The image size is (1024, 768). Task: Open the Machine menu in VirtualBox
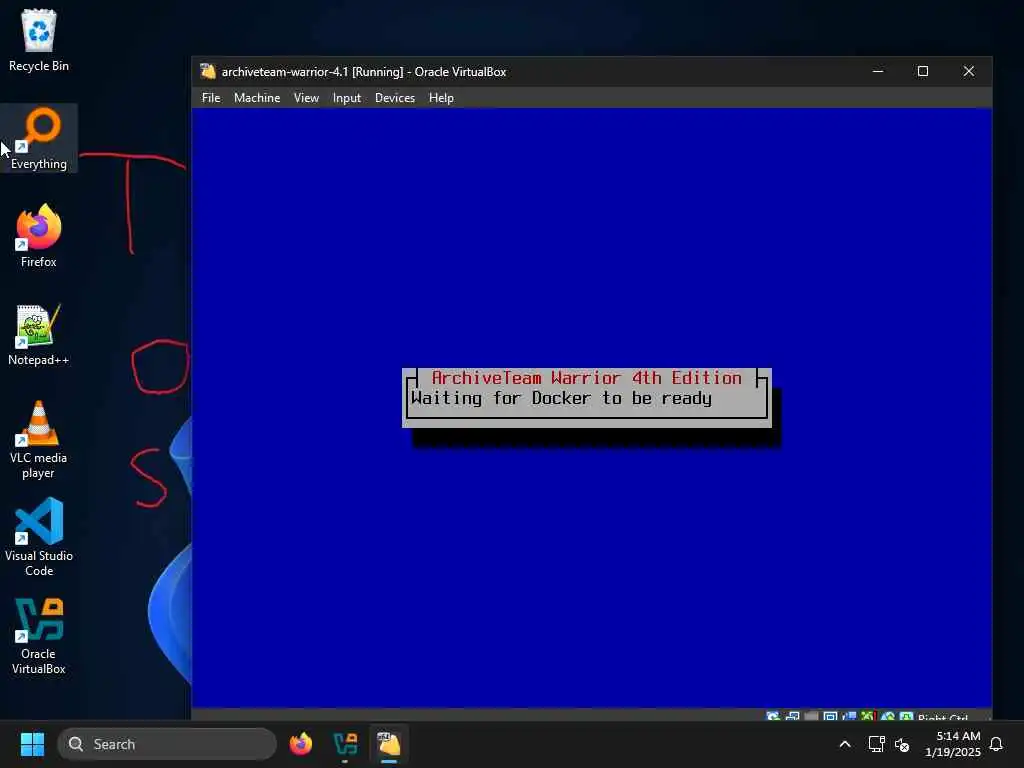(x=257, y=98)
